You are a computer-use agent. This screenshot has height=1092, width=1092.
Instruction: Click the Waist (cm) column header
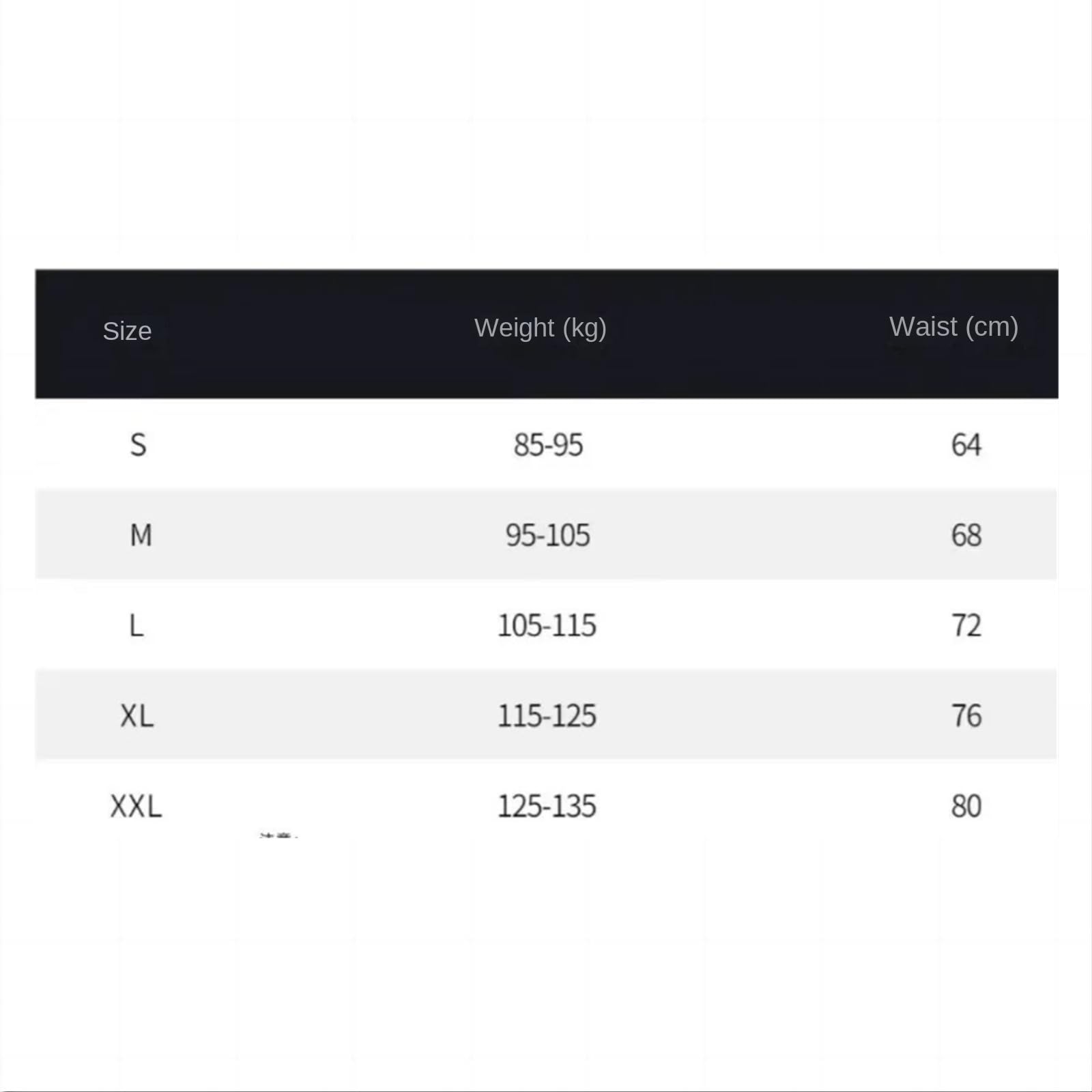(953, 327)
